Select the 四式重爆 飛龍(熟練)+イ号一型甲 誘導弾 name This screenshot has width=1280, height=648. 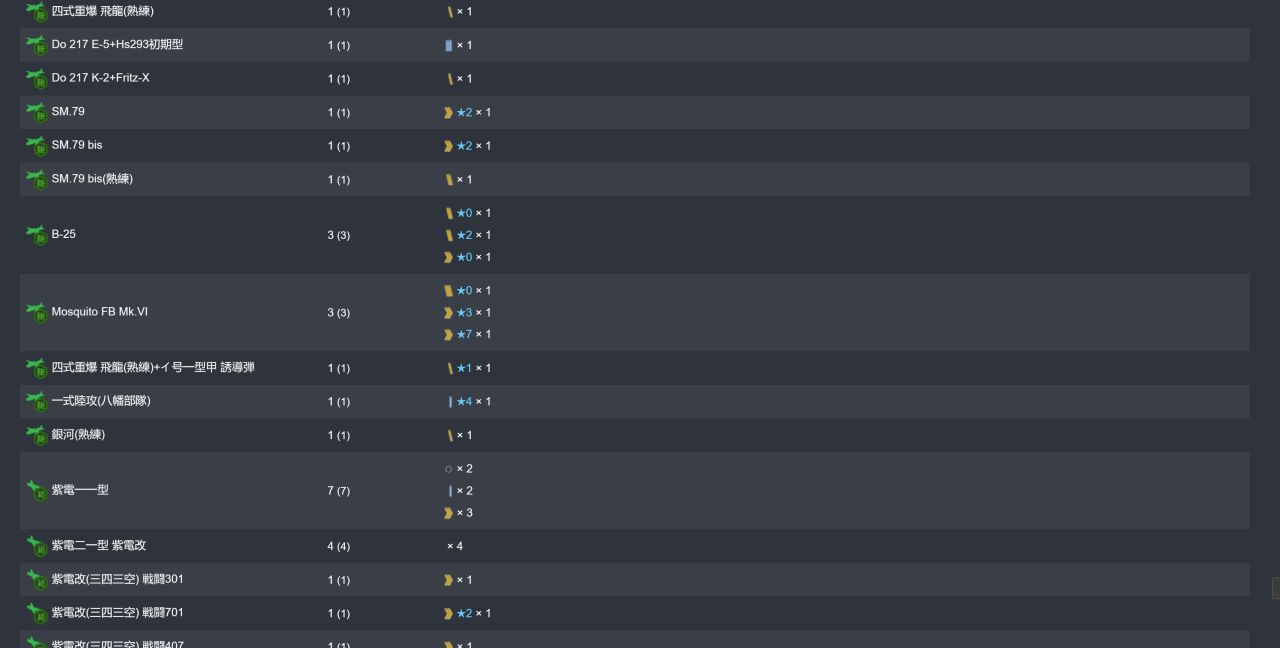pos(153,368)
